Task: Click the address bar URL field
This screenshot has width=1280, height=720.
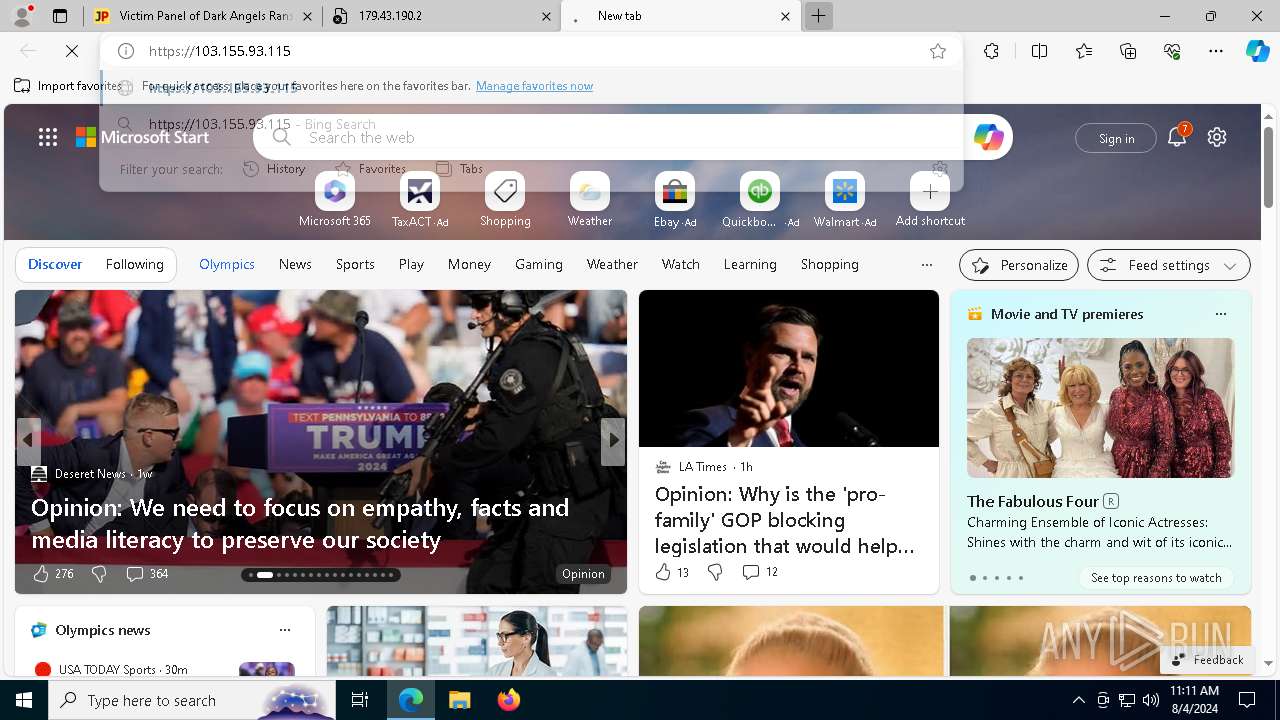Action: 530,51
